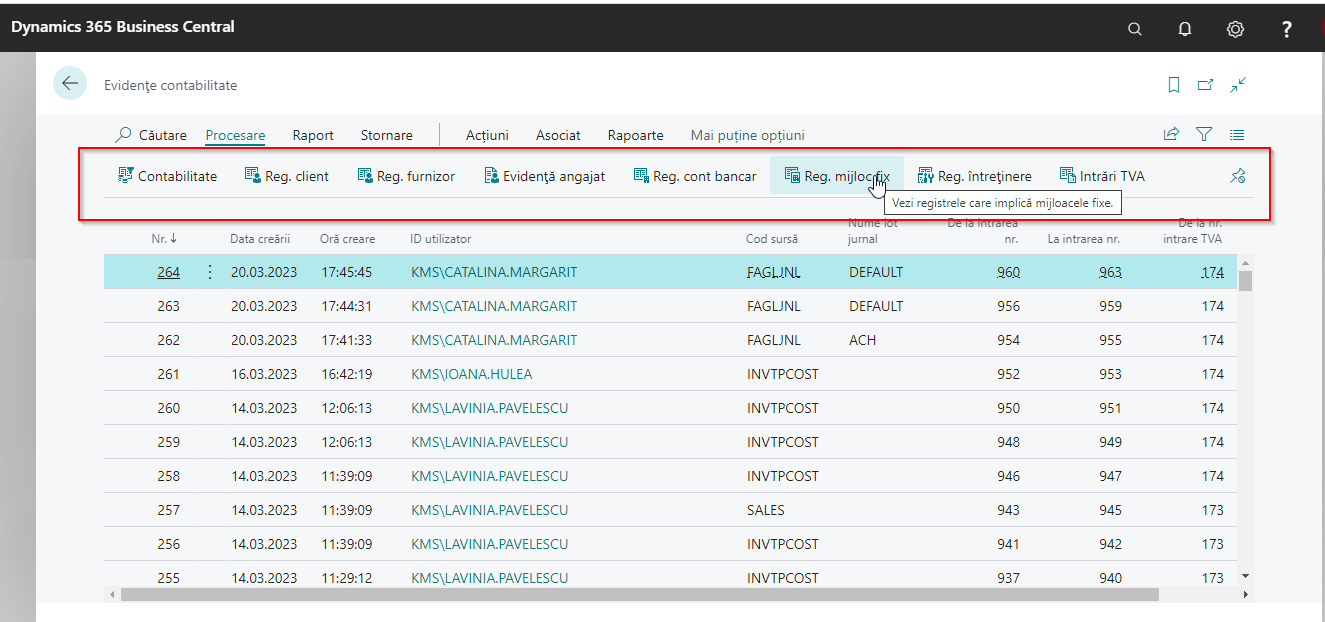Open register number 264 link
1325x622 pixels.
[x=168, y=272]
